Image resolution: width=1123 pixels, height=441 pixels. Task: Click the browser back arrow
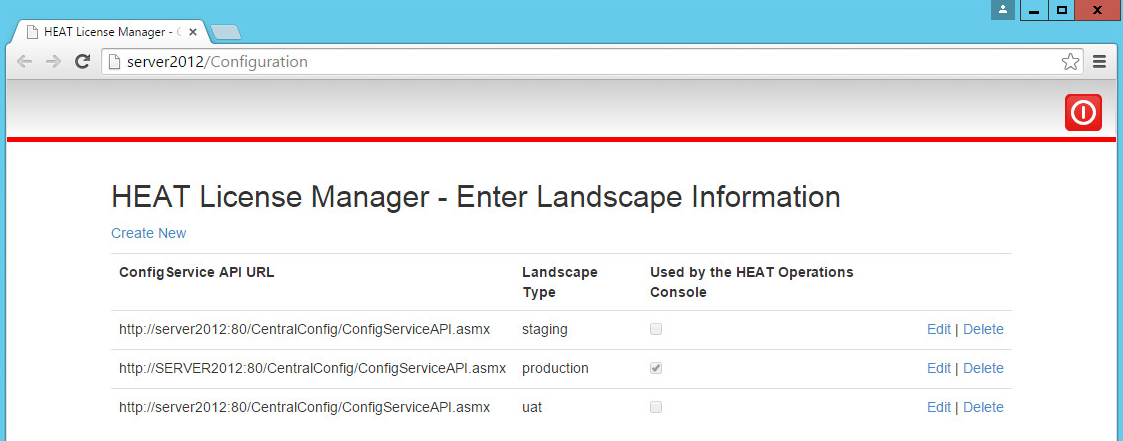tap(25, 62)
